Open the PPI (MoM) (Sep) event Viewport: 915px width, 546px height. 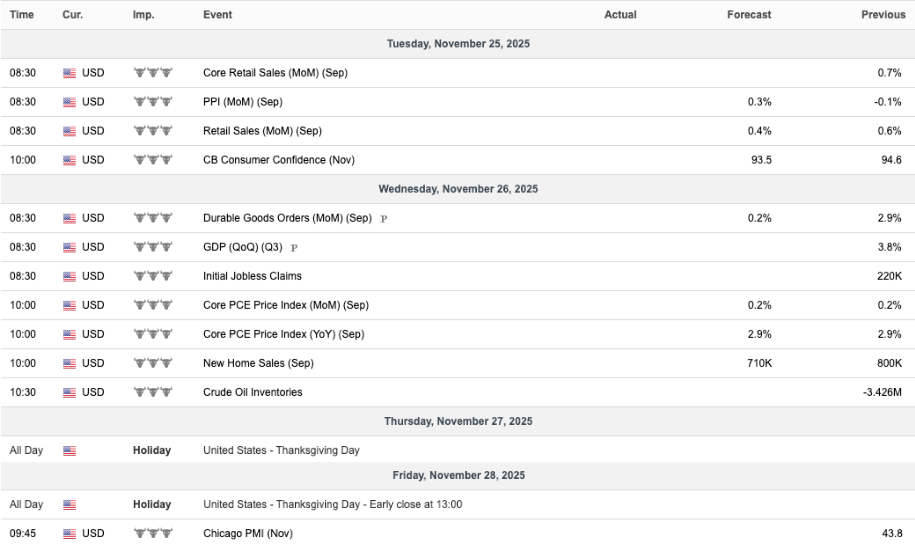243,102
